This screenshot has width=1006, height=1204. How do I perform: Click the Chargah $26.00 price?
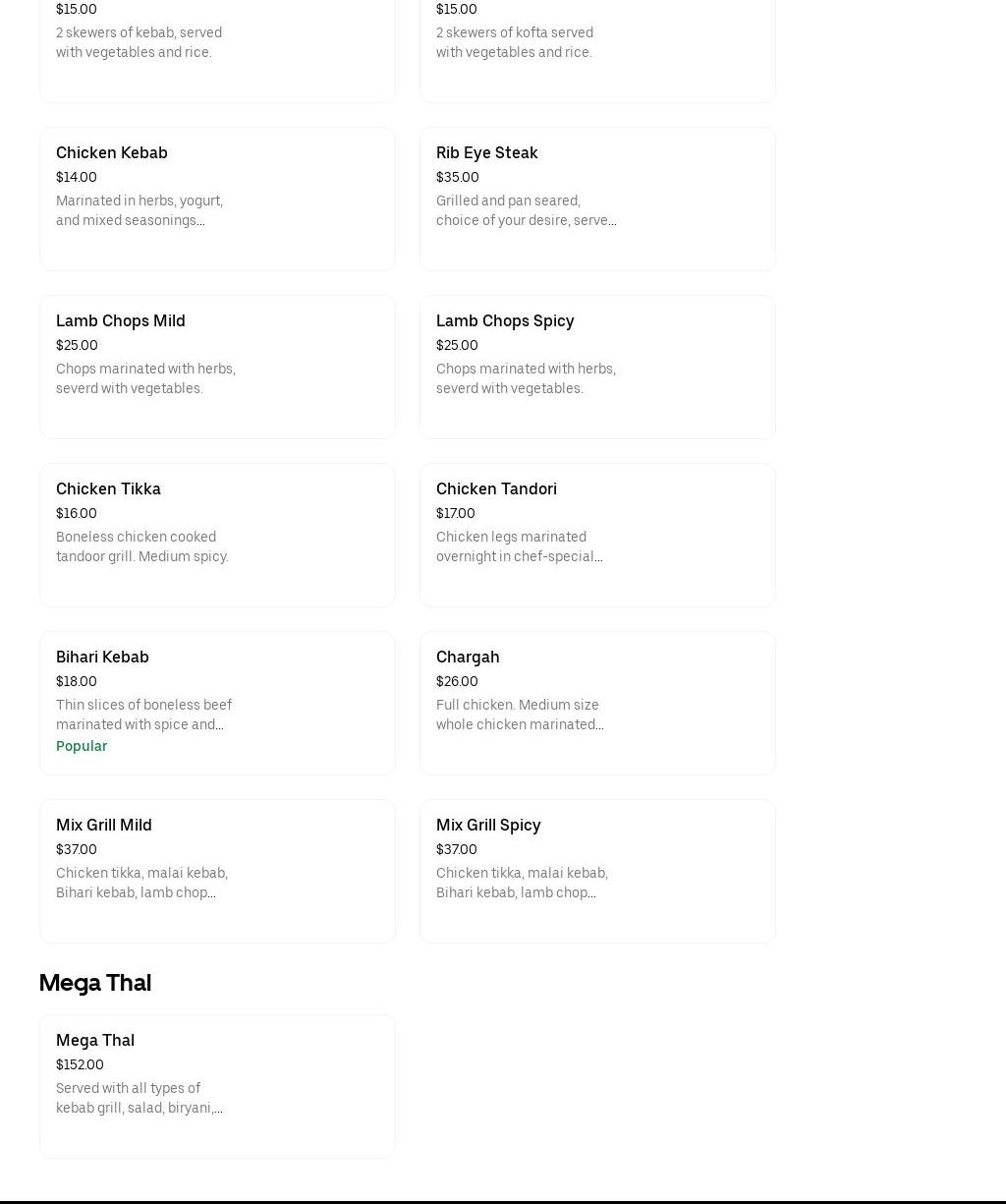tap(457, 681)
